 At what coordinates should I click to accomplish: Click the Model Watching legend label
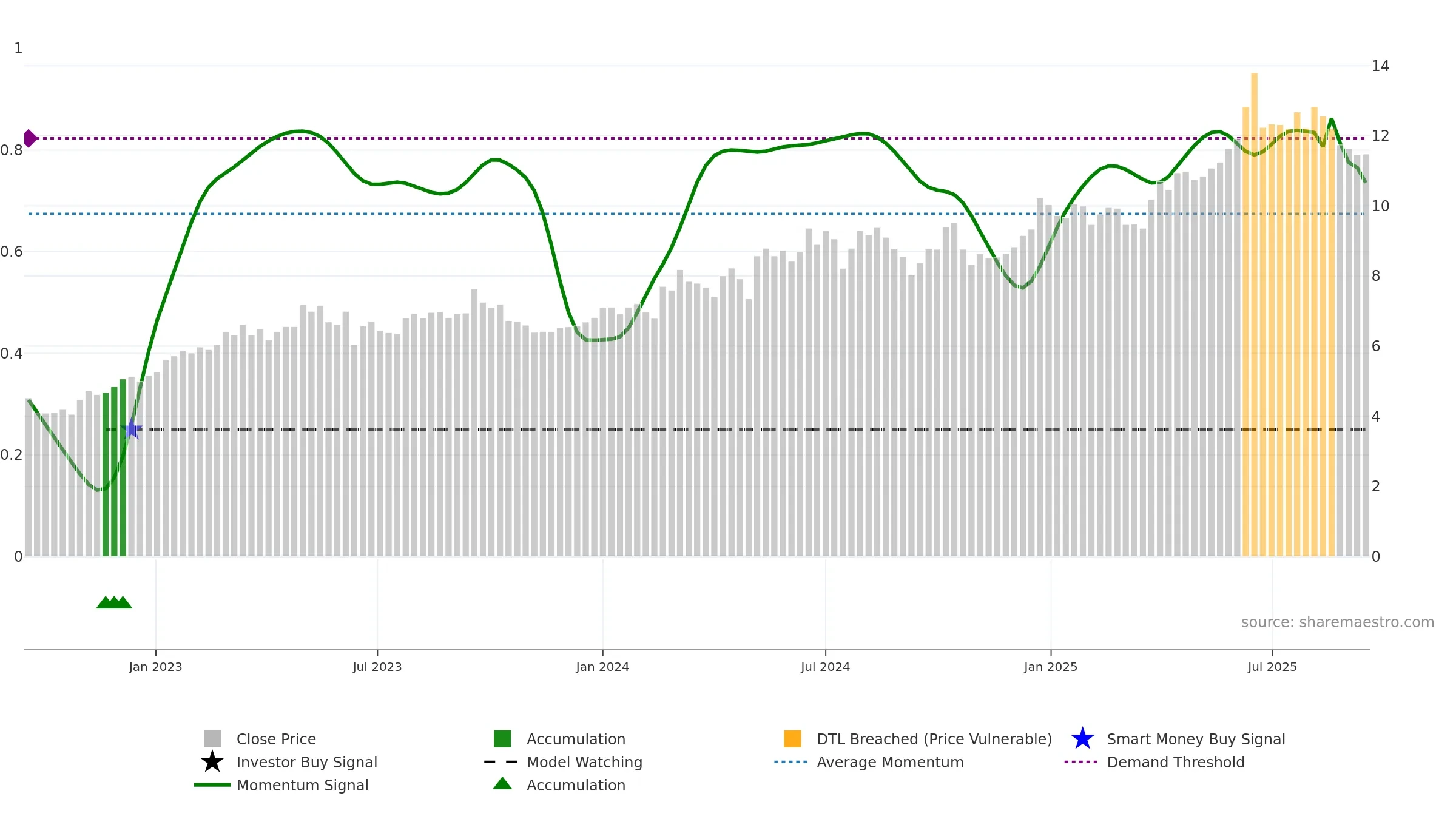(584, 762)
